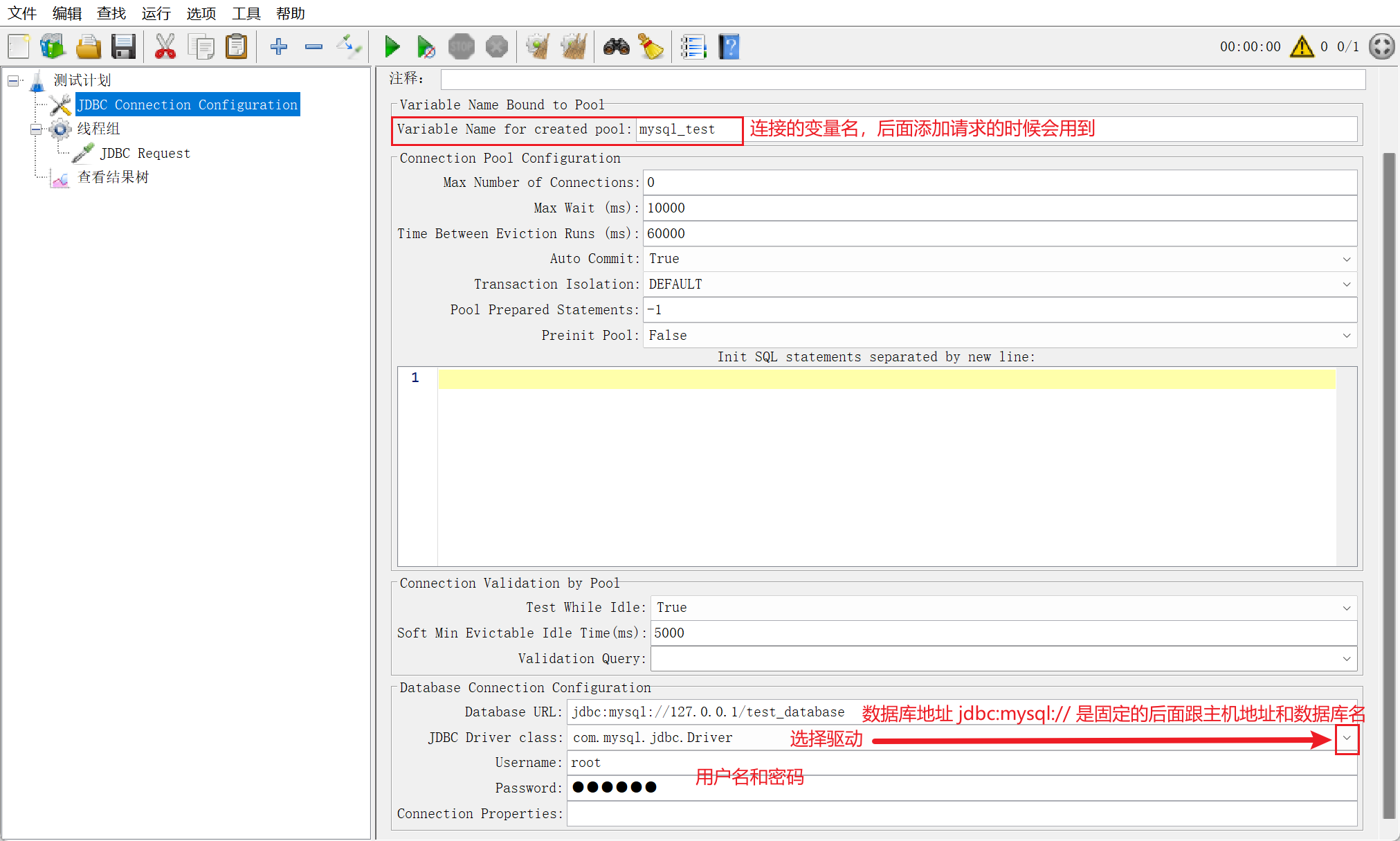Open the Auto Commit dropdown
Image resolution: width=1400 pixels, height=841 pixels.
pos(1346,259)
